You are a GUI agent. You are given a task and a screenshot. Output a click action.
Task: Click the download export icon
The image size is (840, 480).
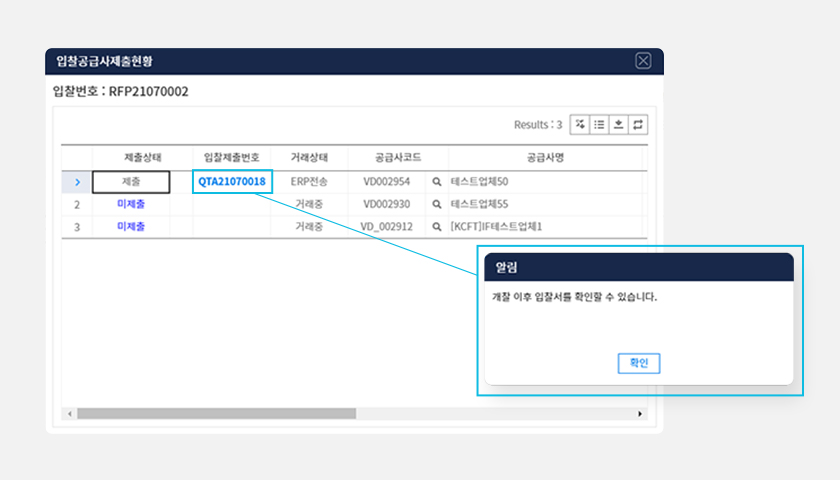click(x=618, y=125)
